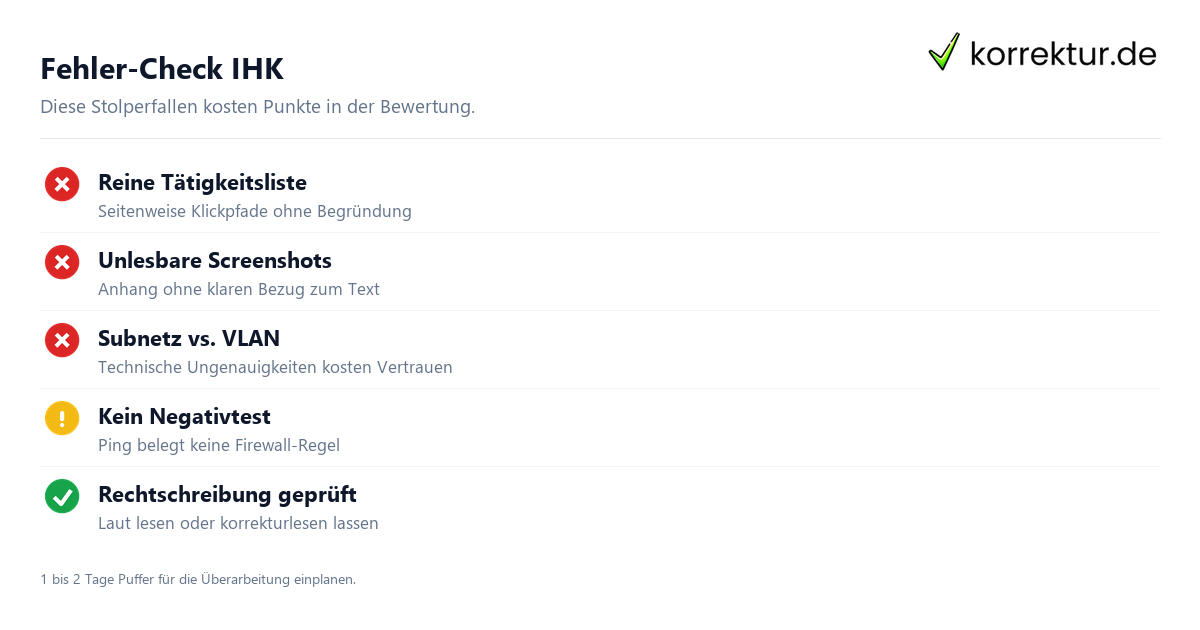Screen dimensions: 1200x630
Task: Click the Rechtschreibung geprüft title
Action: tap(227, 495)
